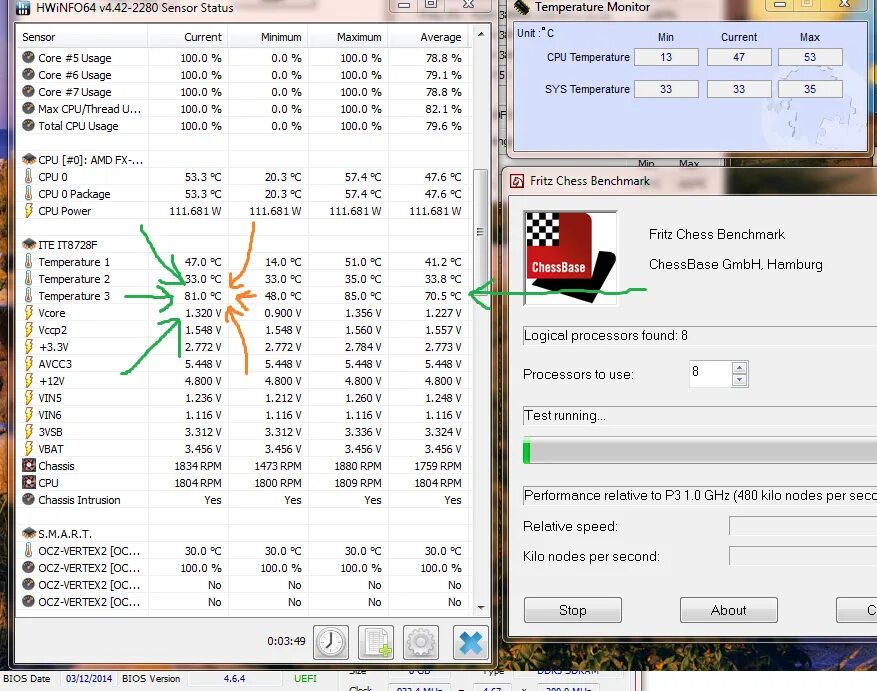Click the ChessBase logo image

(570, 258)
